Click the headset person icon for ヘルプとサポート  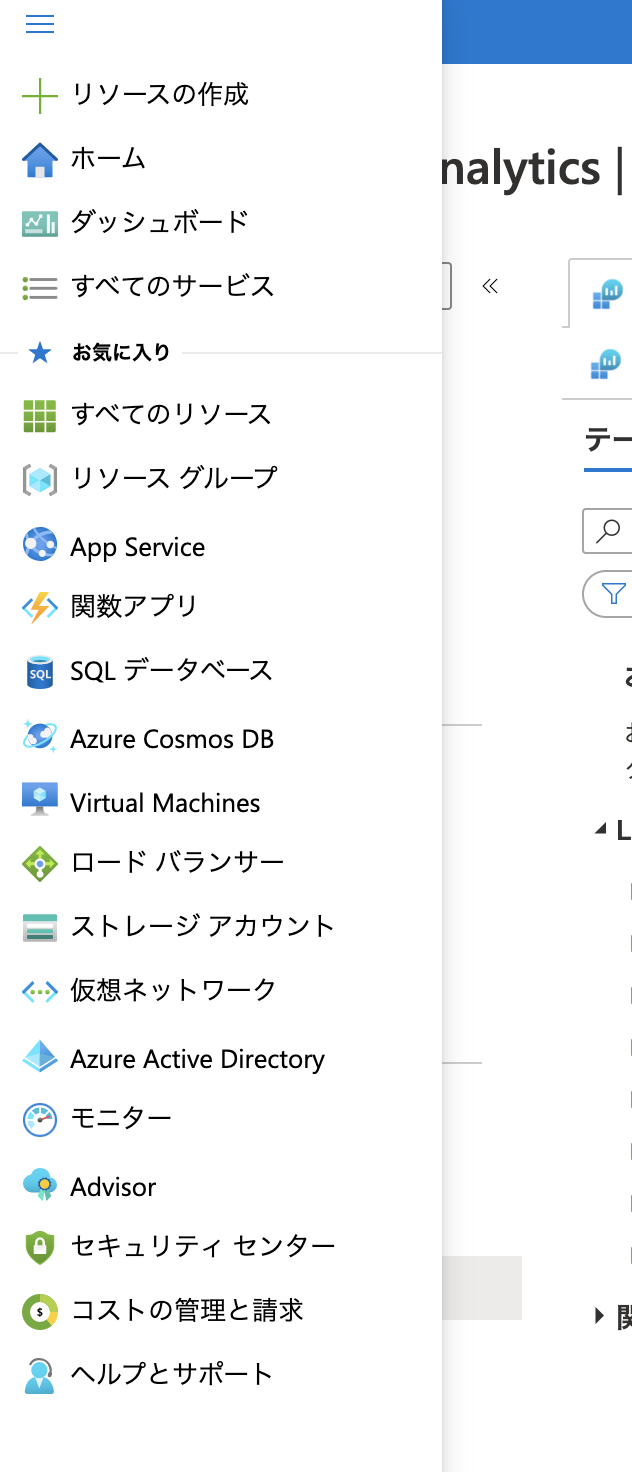40,1375
